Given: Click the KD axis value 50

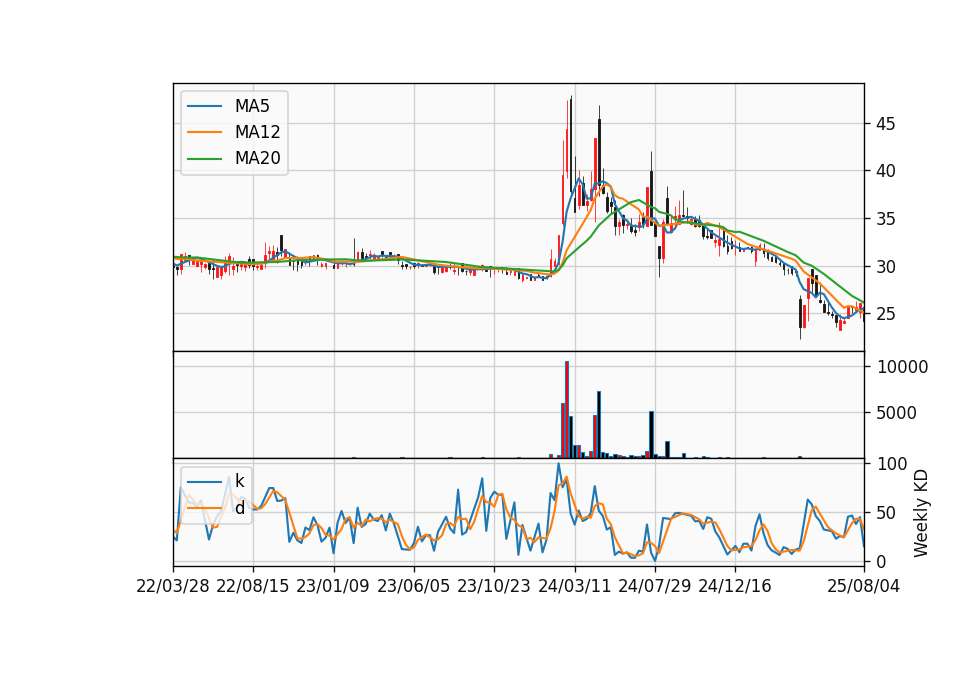Looking at the screenshot, I should (x=887, y=512).
